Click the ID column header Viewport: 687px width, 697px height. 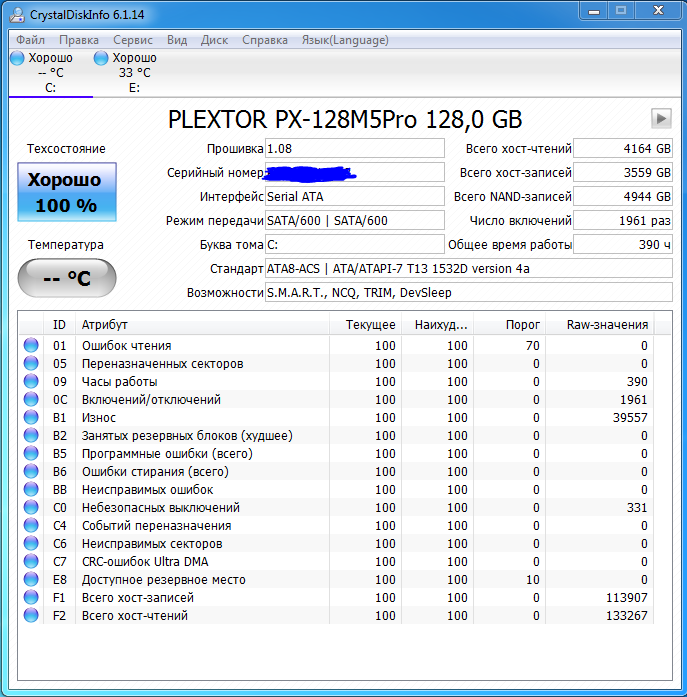click(59, 325)
